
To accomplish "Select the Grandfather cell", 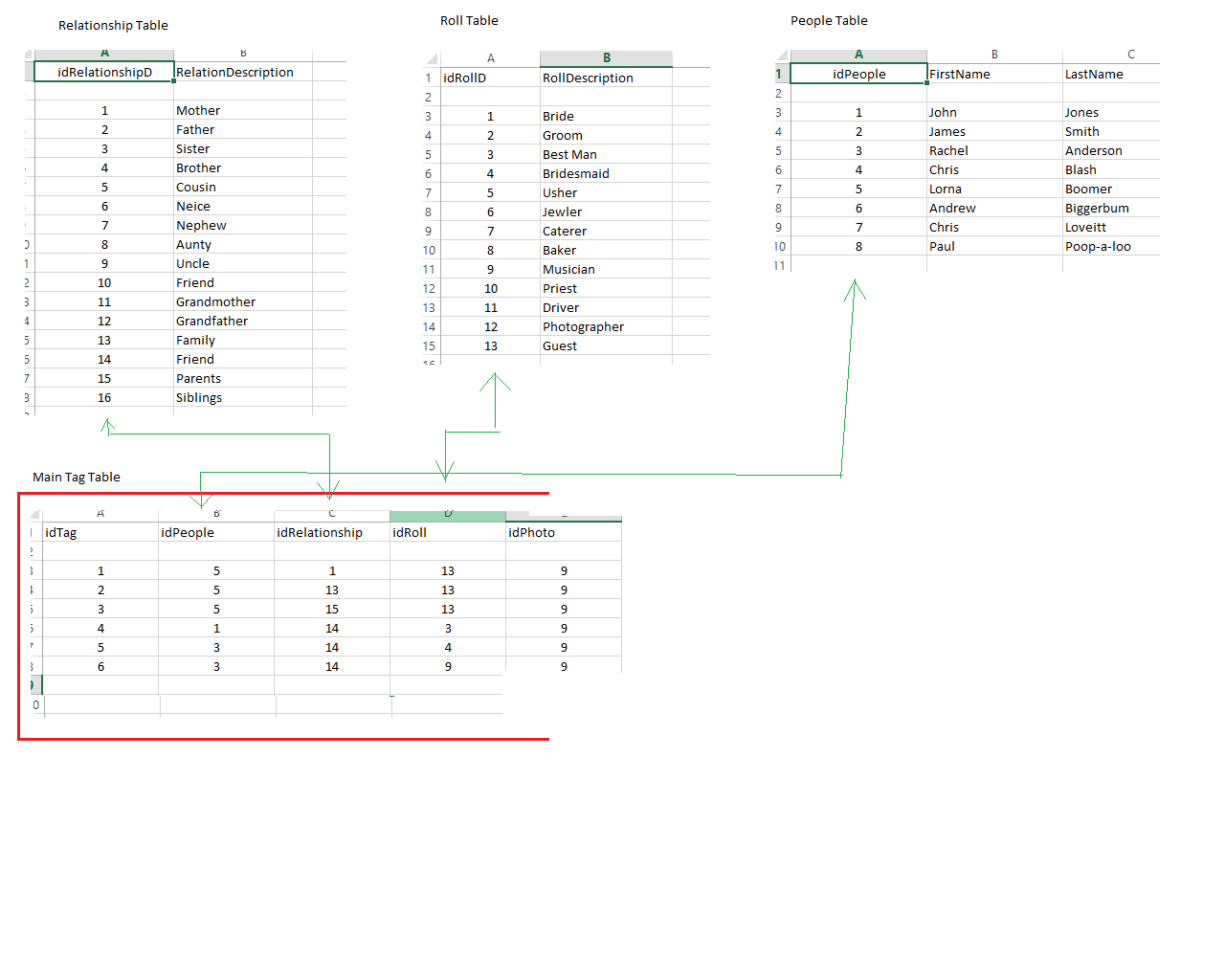I will [x=243, y=321].
